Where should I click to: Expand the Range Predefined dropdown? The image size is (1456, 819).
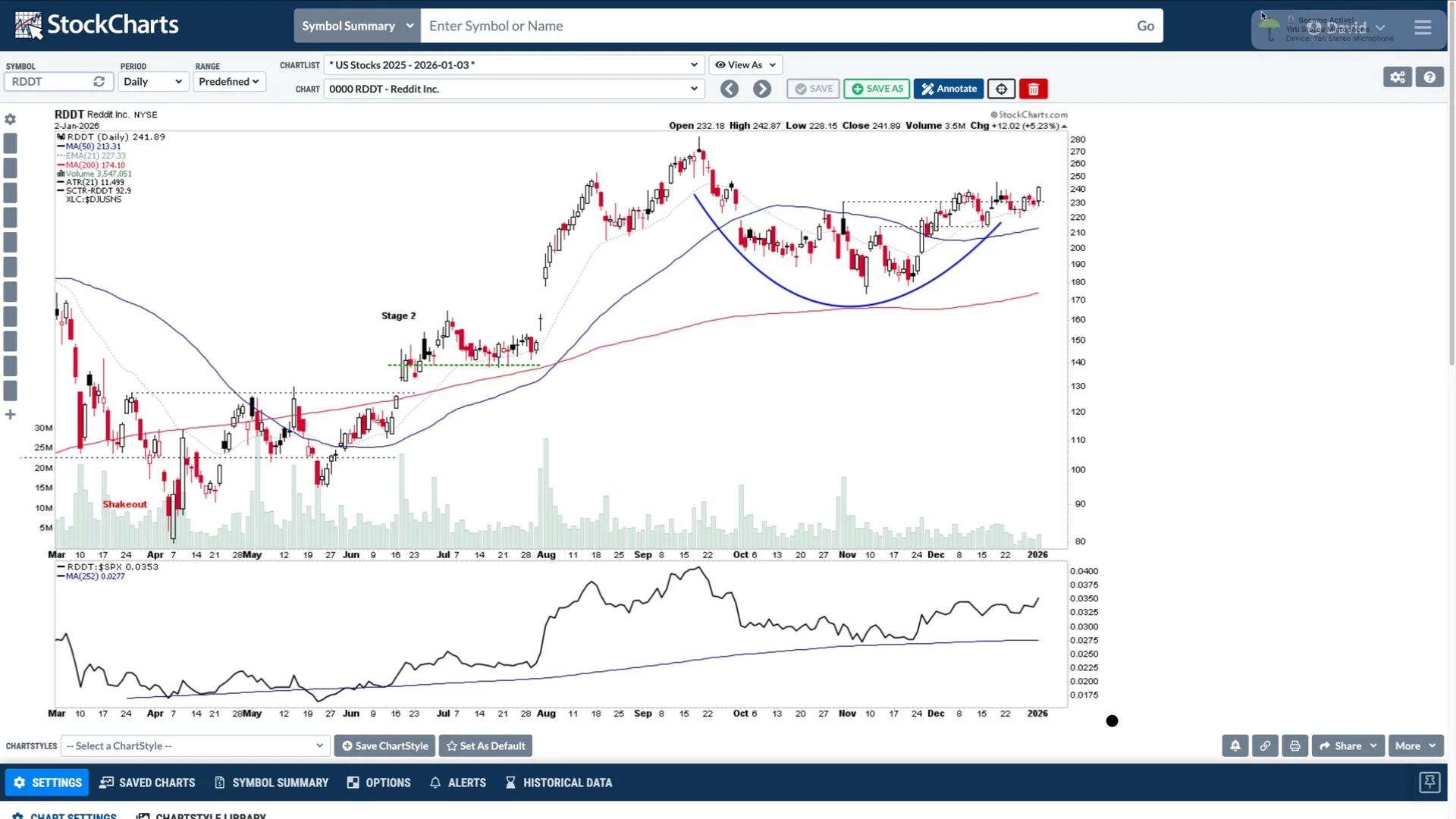pyautogui.click(x=229, y=81)
